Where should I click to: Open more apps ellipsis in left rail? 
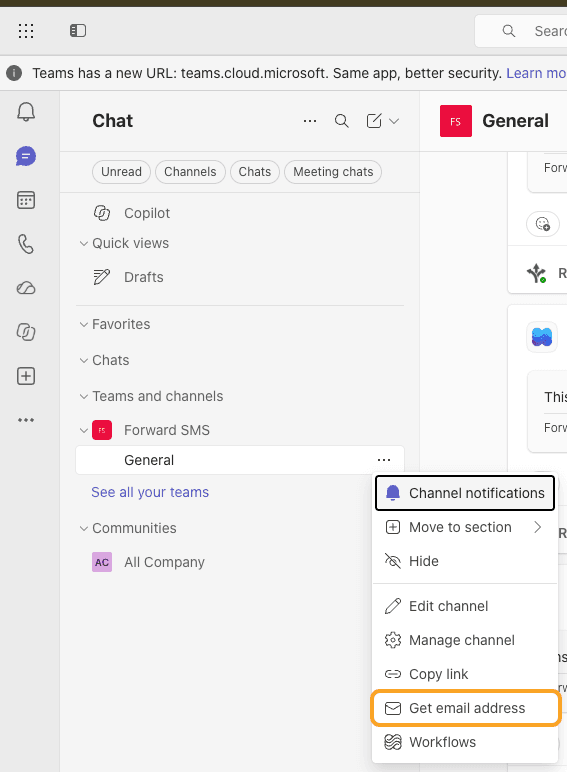pos(26,420)
